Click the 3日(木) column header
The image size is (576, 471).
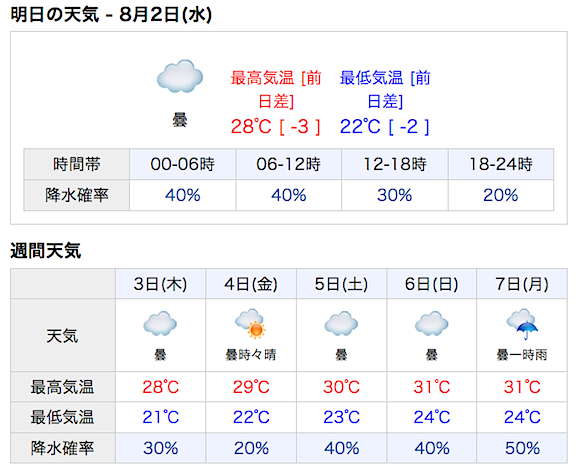[x=161, y=284]
